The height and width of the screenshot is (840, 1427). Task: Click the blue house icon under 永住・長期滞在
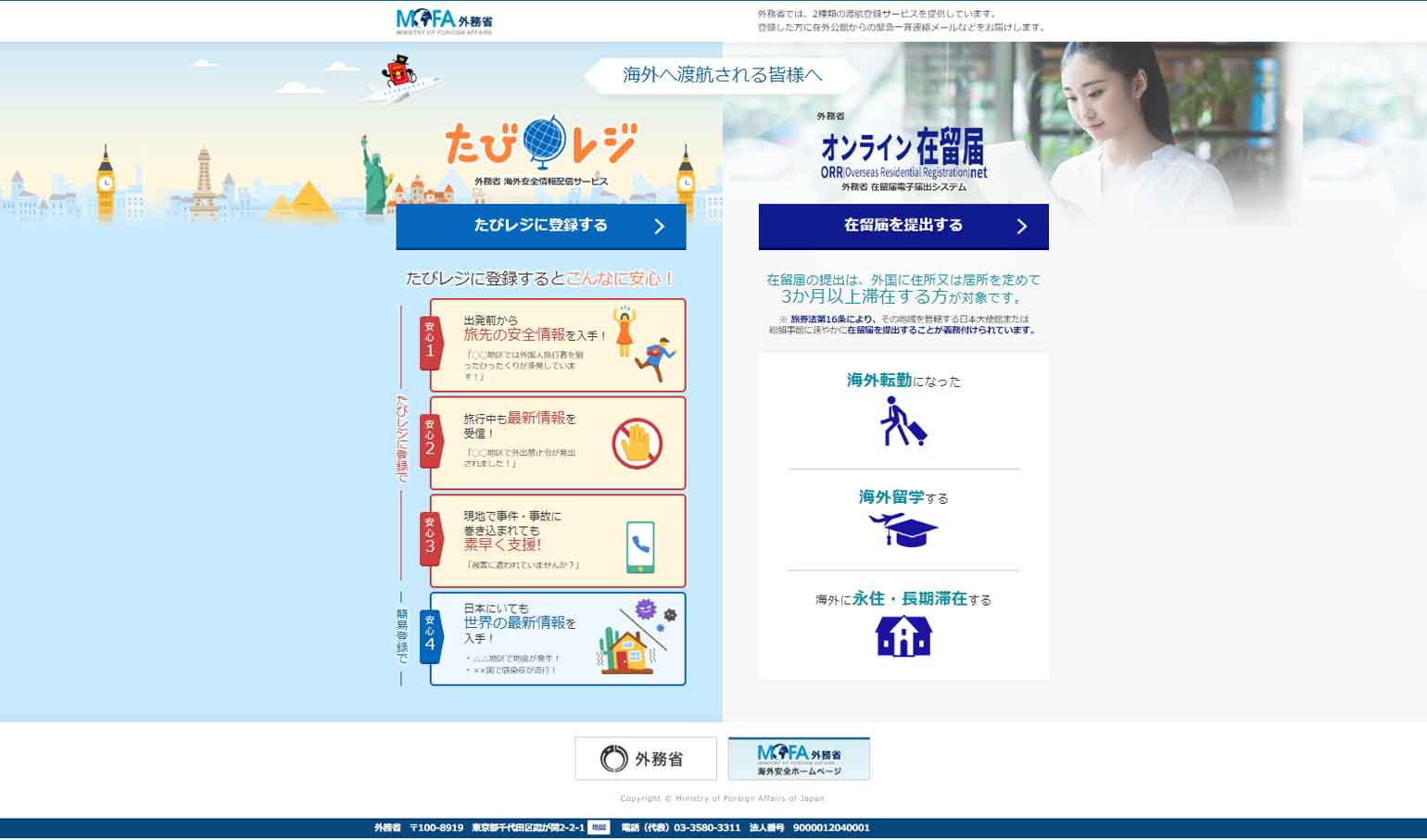903,636
